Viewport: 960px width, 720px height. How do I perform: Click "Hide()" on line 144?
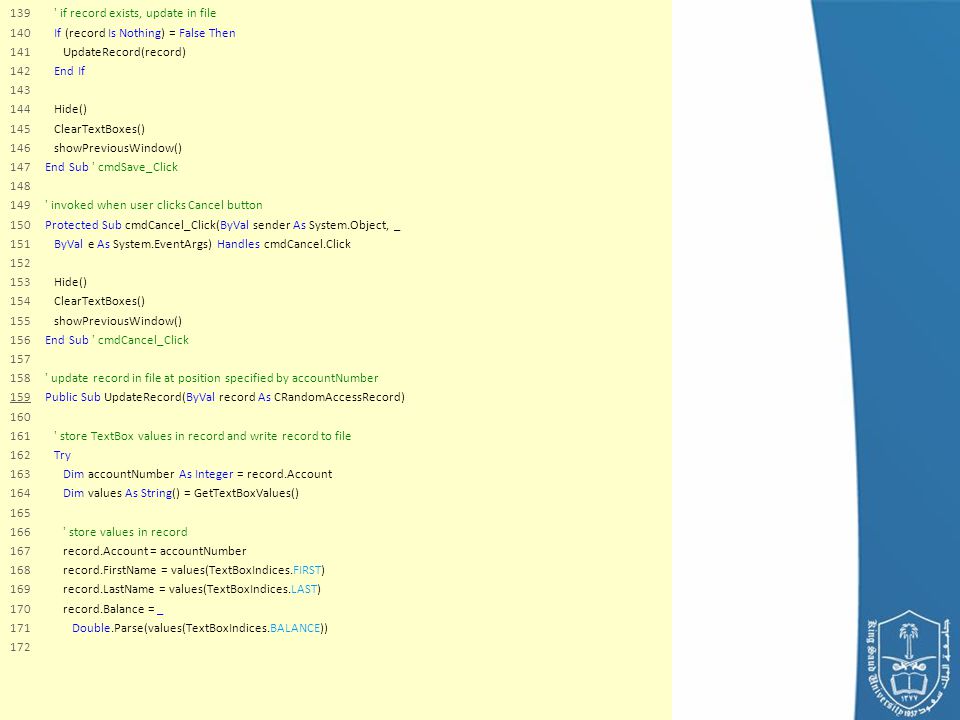pyautogui.click(x=70, y=109)
